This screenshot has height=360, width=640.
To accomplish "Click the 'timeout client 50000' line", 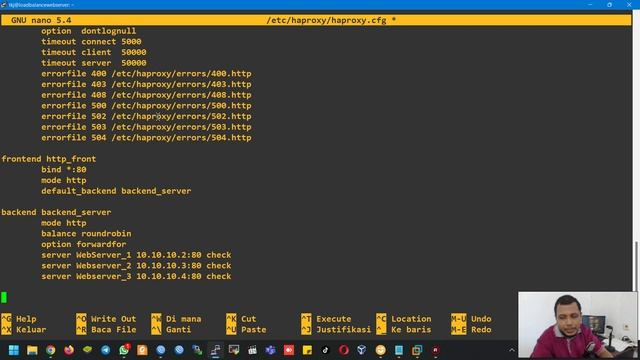I will point(93,52).
